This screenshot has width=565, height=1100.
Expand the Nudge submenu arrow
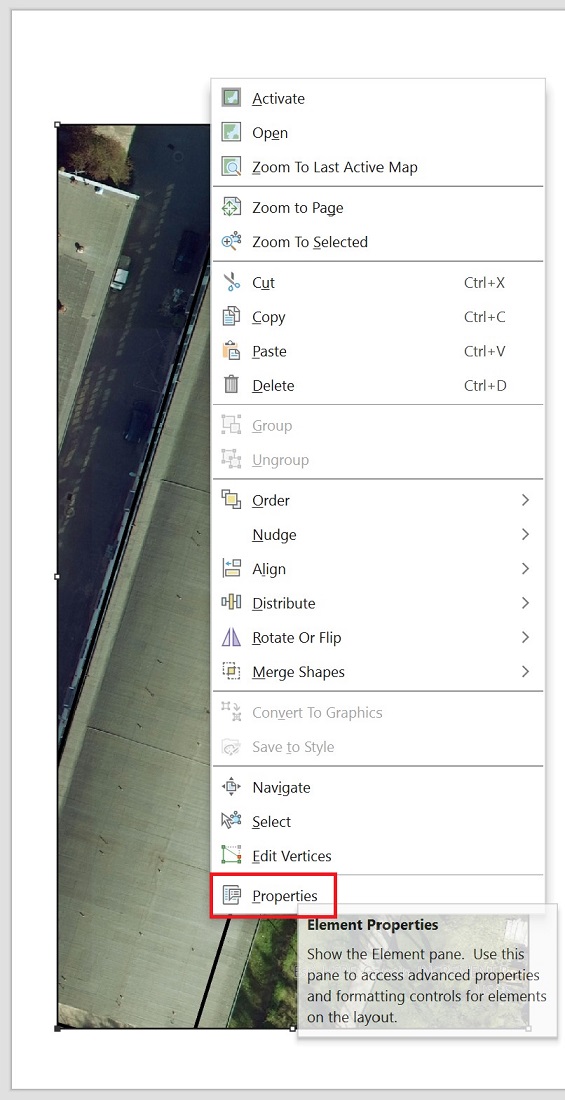coord(525,535)
